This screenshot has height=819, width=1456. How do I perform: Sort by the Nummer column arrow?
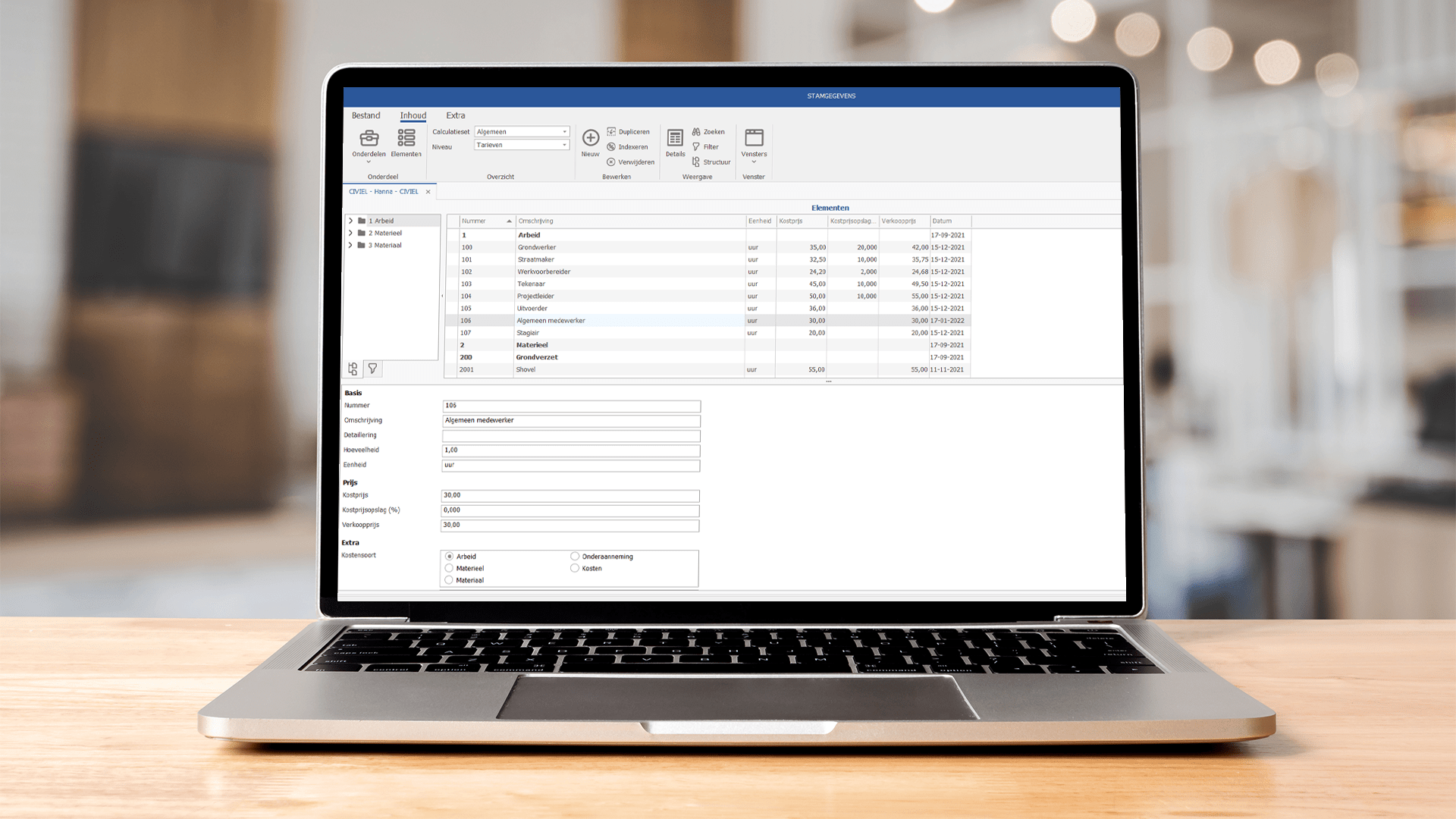pos(509,221)
